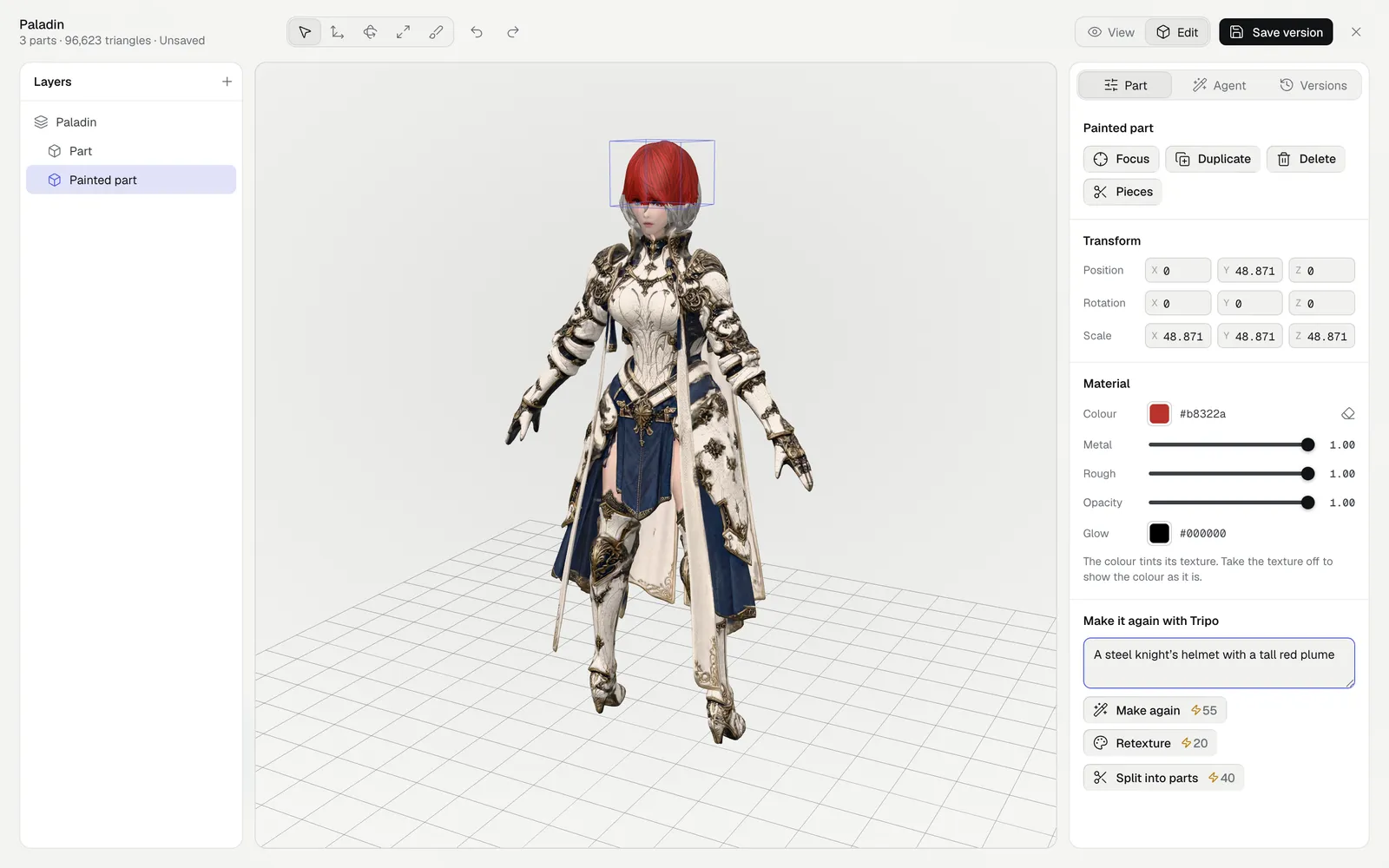Screen dimensions: 1389x868
Task: Click the Scale Z field
Action: pos(1322,336)
